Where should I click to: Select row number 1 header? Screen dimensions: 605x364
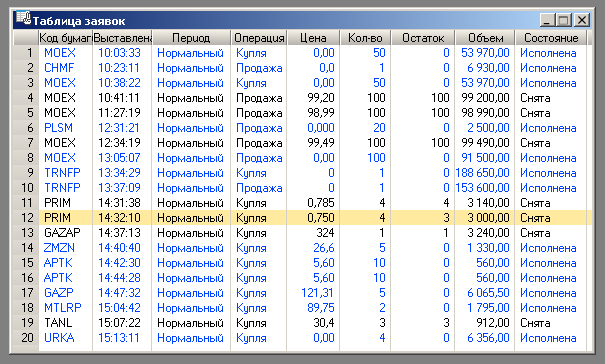[26, 53]
